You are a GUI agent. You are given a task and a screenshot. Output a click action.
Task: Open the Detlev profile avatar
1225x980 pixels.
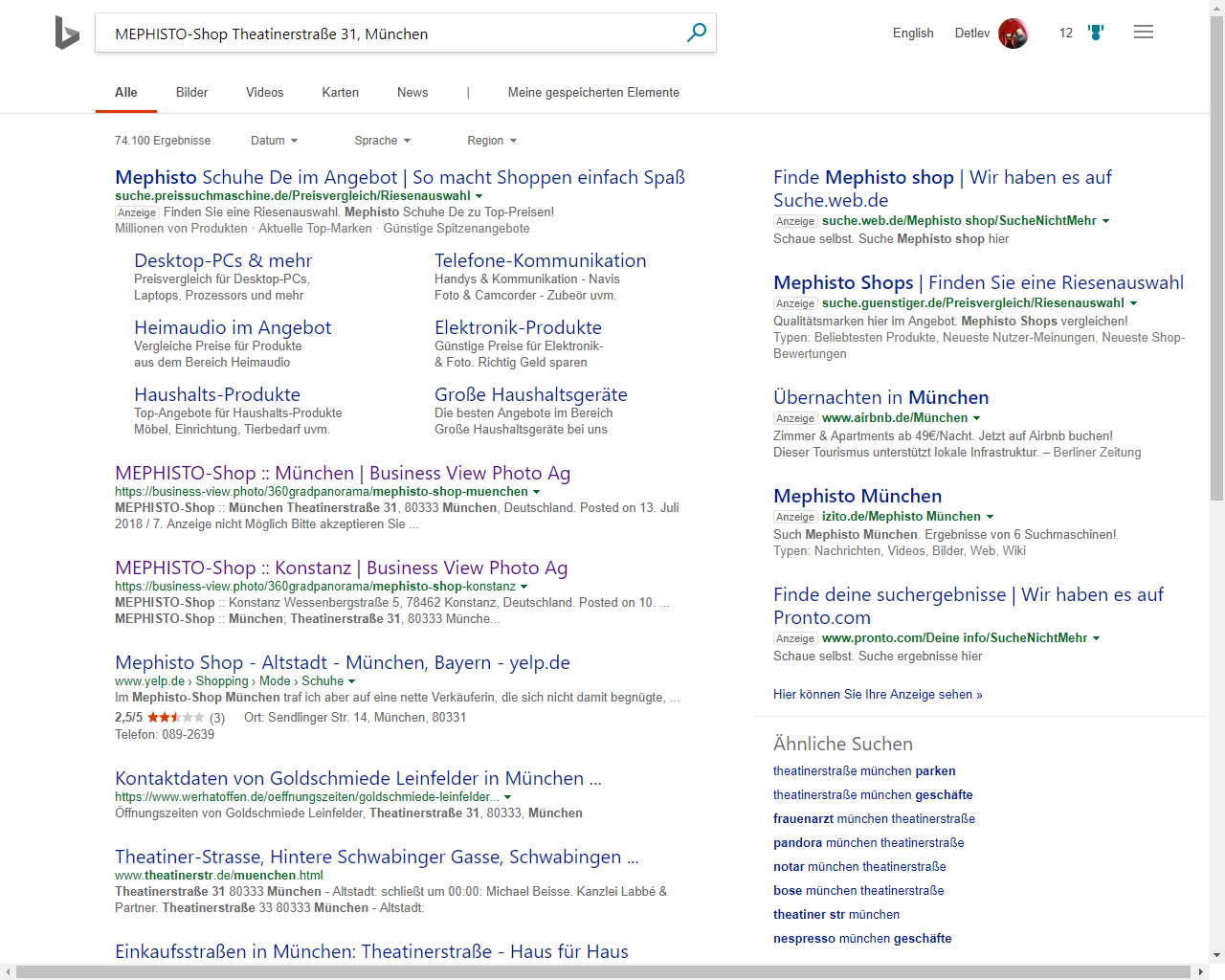pos(1013,33)
